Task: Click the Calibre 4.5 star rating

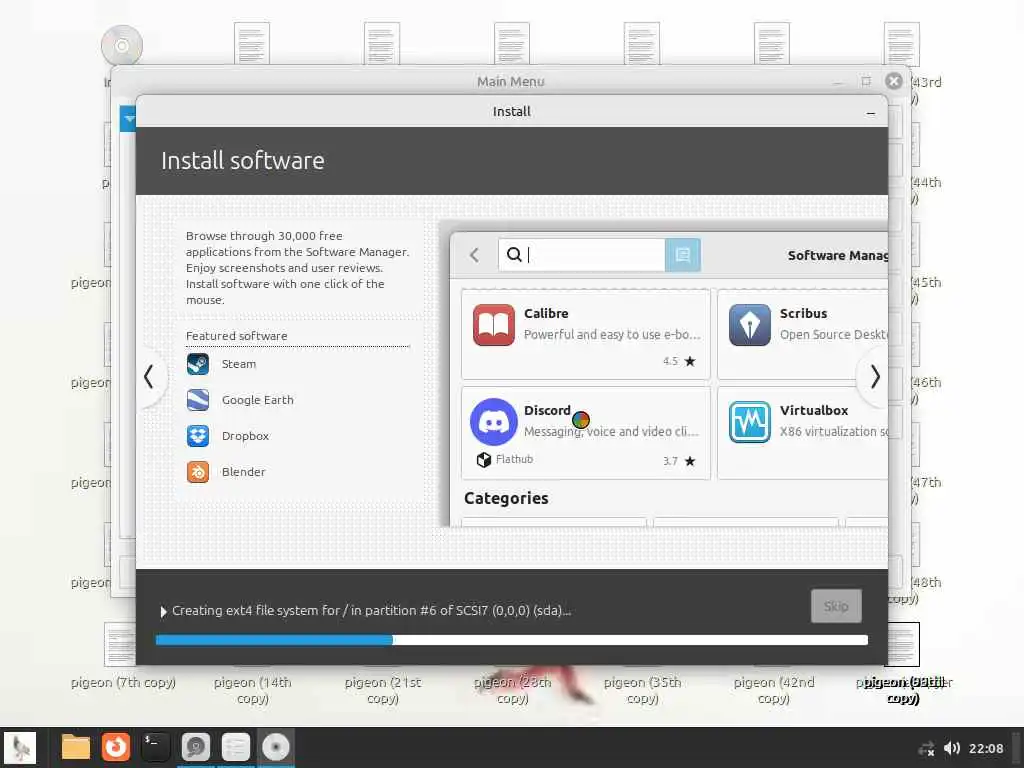Action: click(679, 361)
